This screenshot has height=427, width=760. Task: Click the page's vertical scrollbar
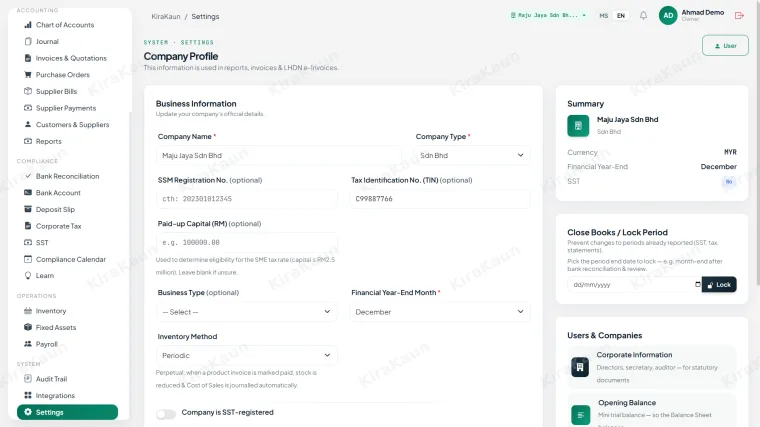[x=757, y=145]
